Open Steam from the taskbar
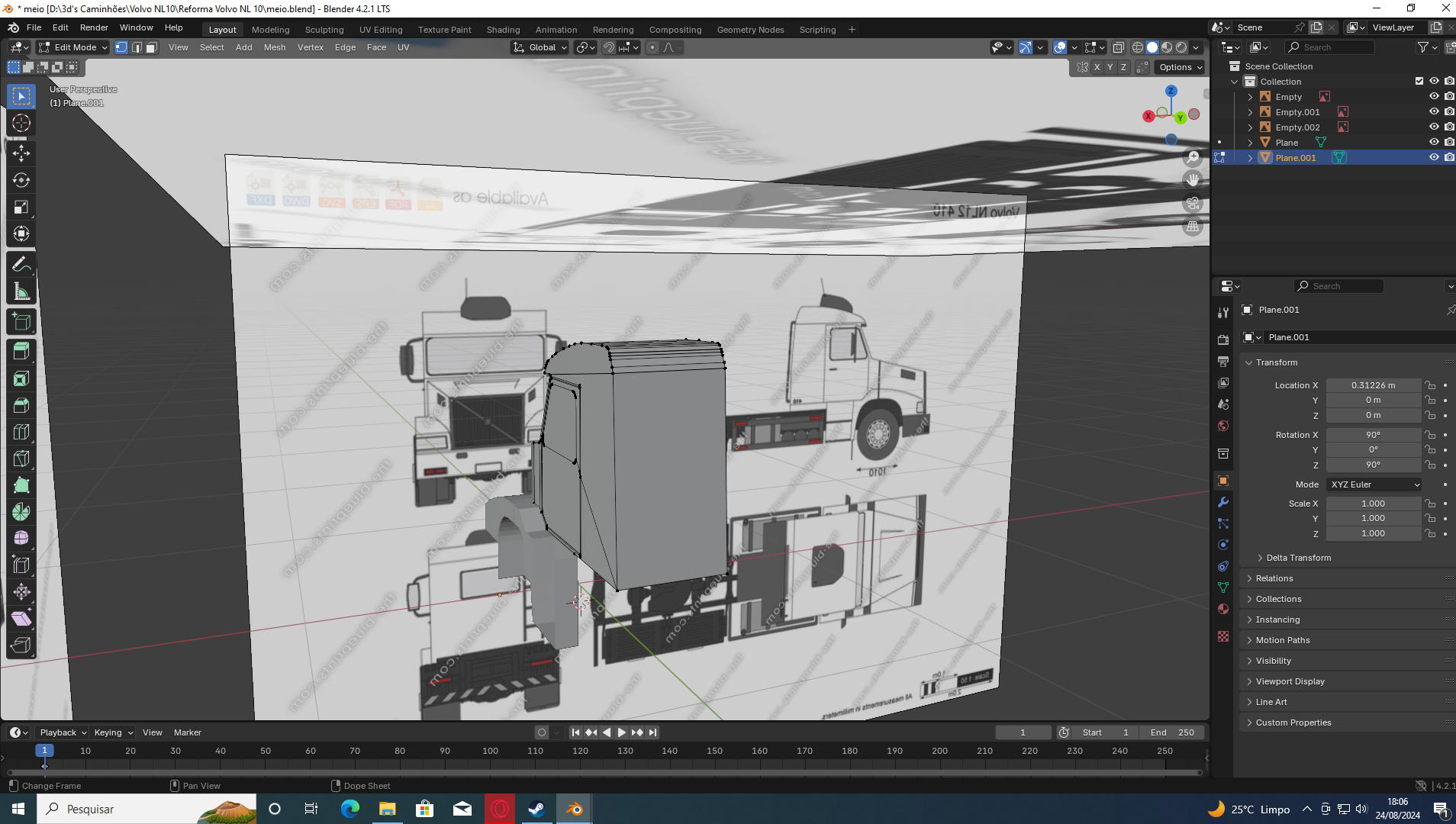The height and width of the screenshot is (824, 1456). pyautogui.click(x=537, y=809)
